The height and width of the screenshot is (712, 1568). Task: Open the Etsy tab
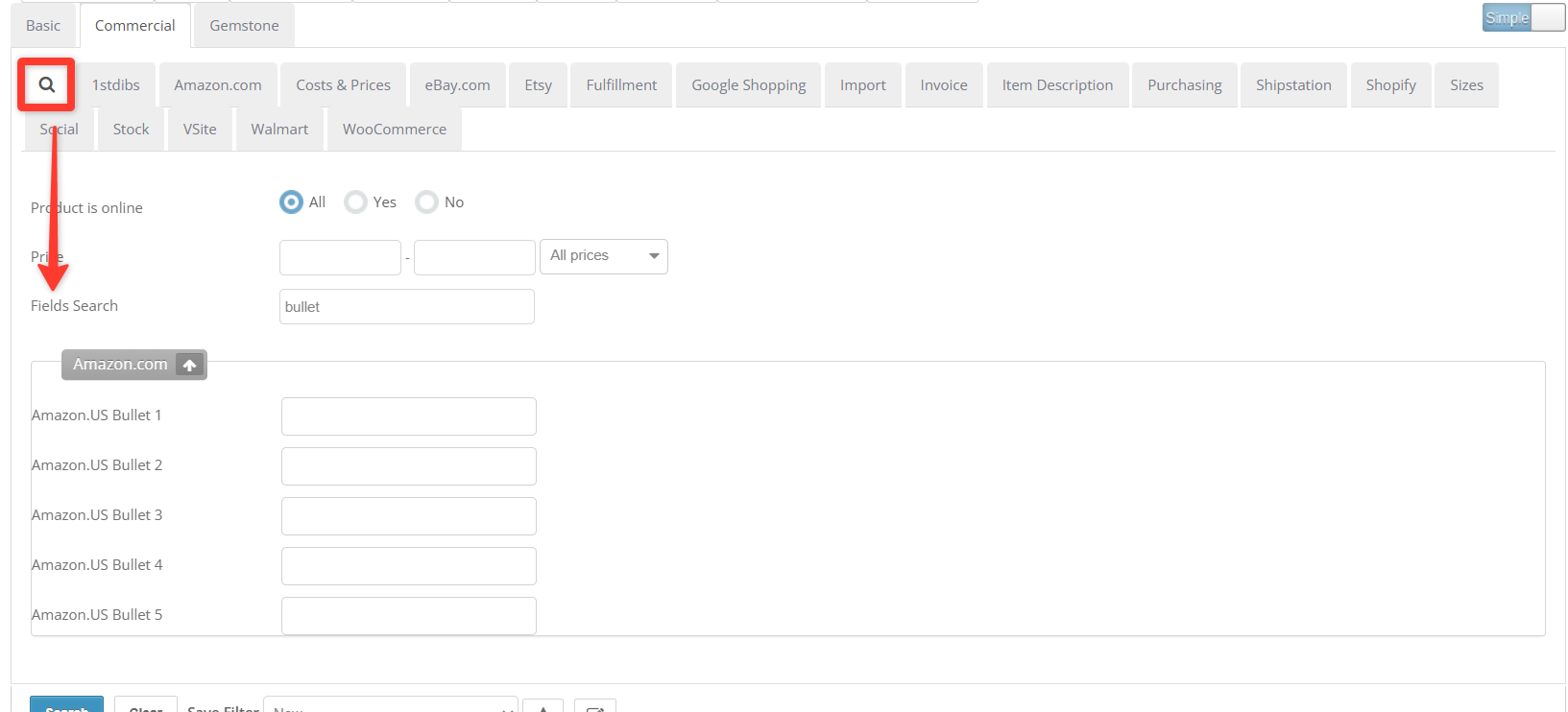point(539,85)
